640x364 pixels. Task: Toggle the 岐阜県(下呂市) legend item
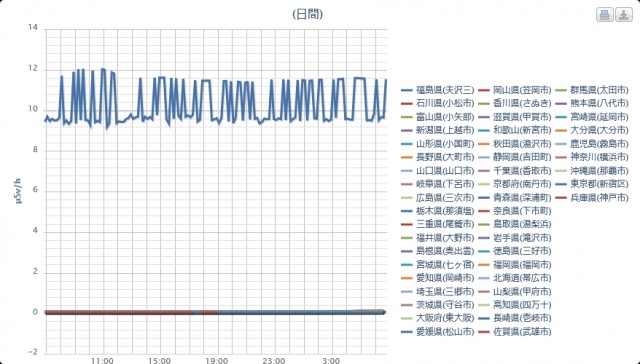point(438,184)
